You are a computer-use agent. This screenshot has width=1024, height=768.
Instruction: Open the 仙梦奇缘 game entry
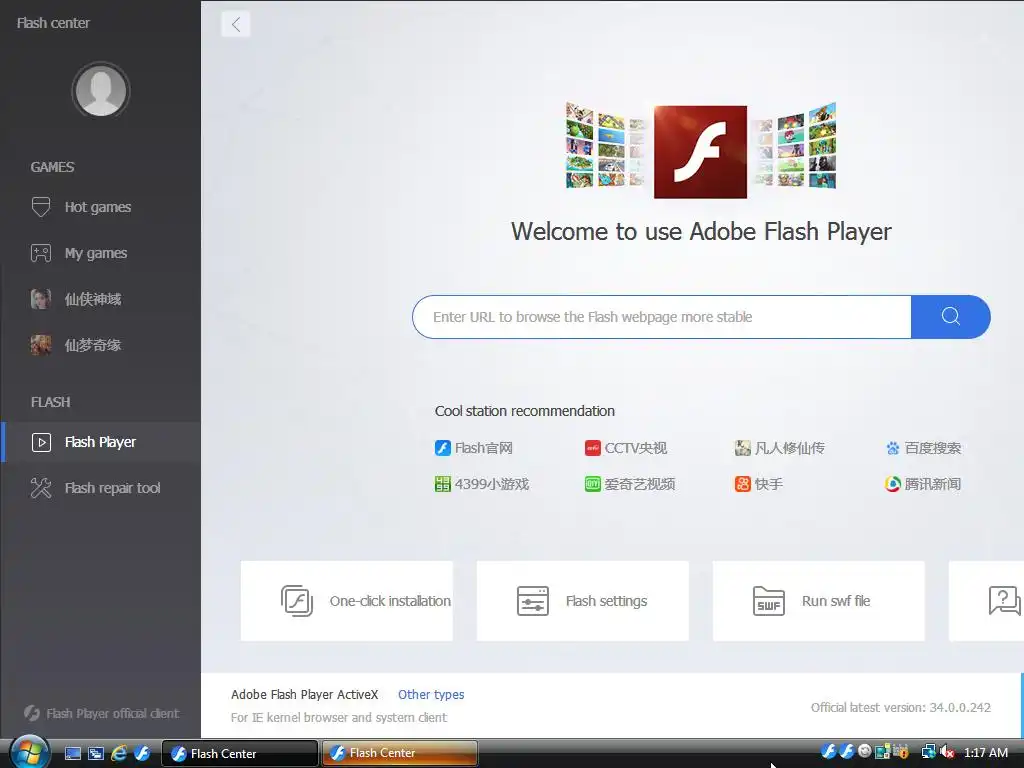click(101, 345)
